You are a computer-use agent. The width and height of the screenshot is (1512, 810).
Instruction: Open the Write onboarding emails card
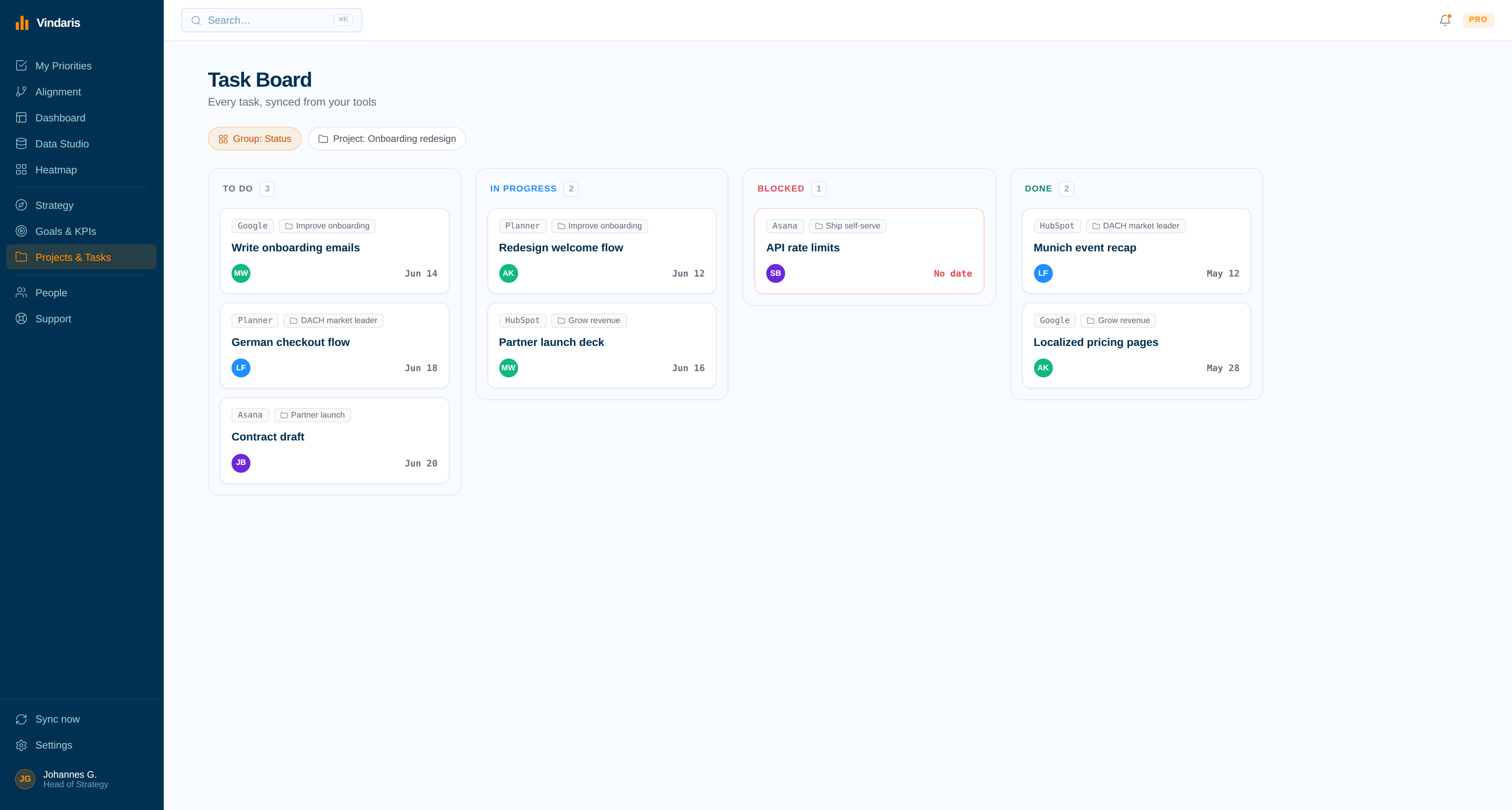335,251
